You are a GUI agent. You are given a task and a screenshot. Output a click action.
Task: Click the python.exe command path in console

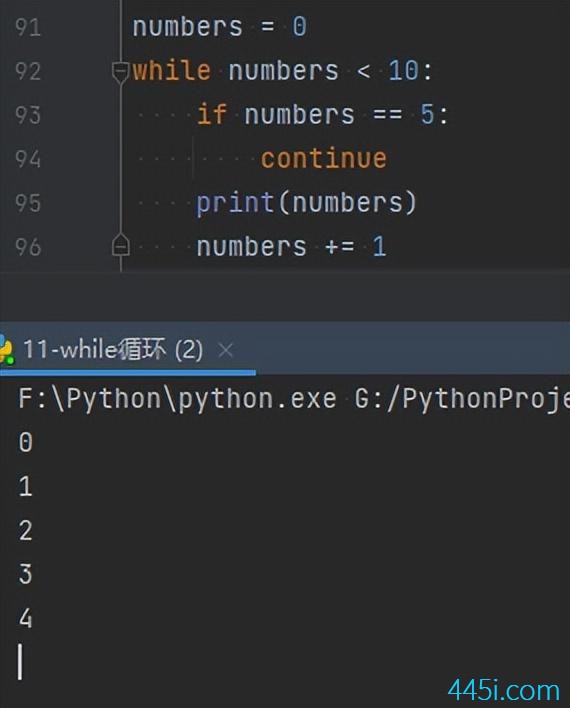coord(177,399)
